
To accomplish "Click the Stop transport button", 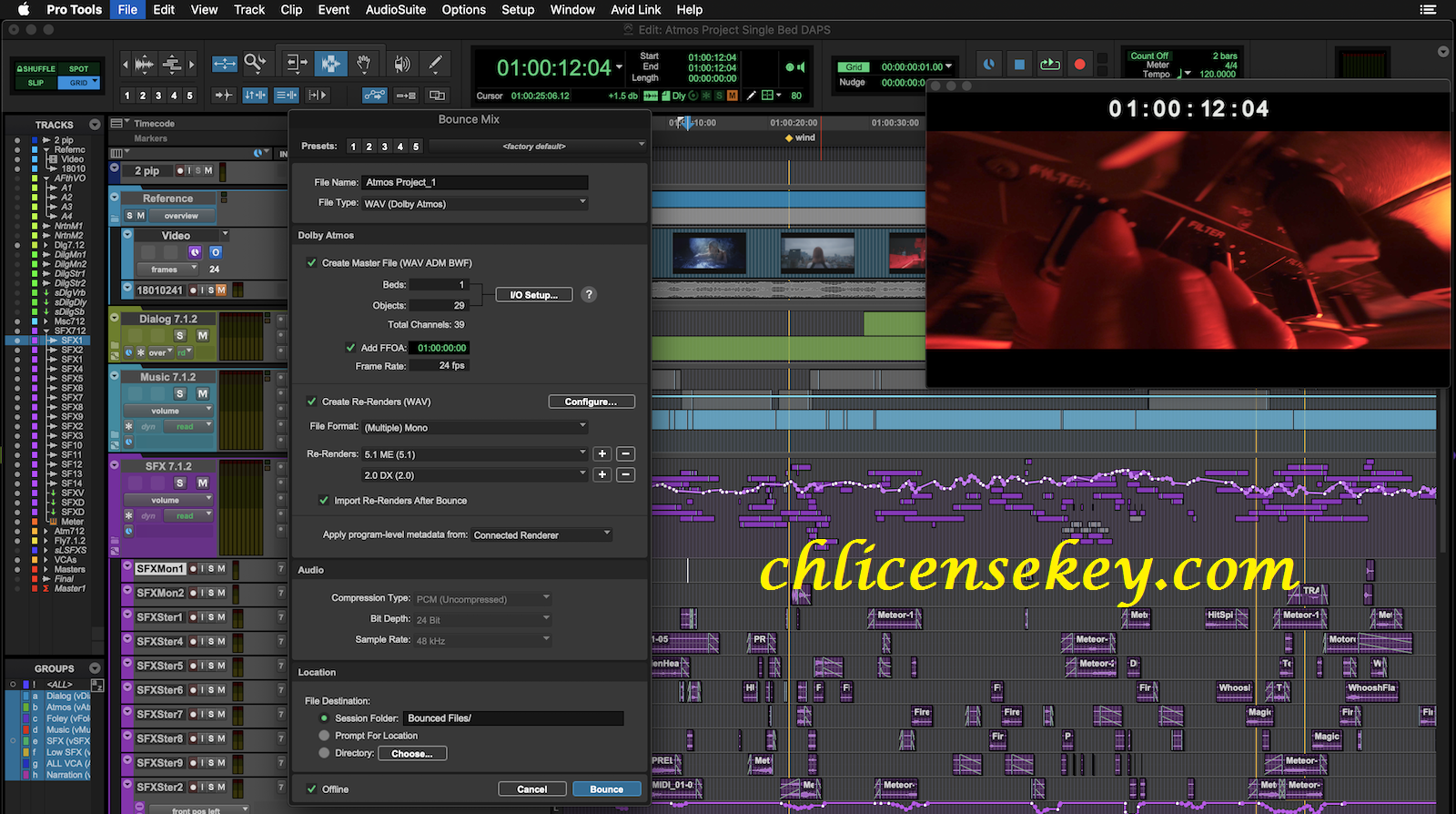I will coord(1019,65).
